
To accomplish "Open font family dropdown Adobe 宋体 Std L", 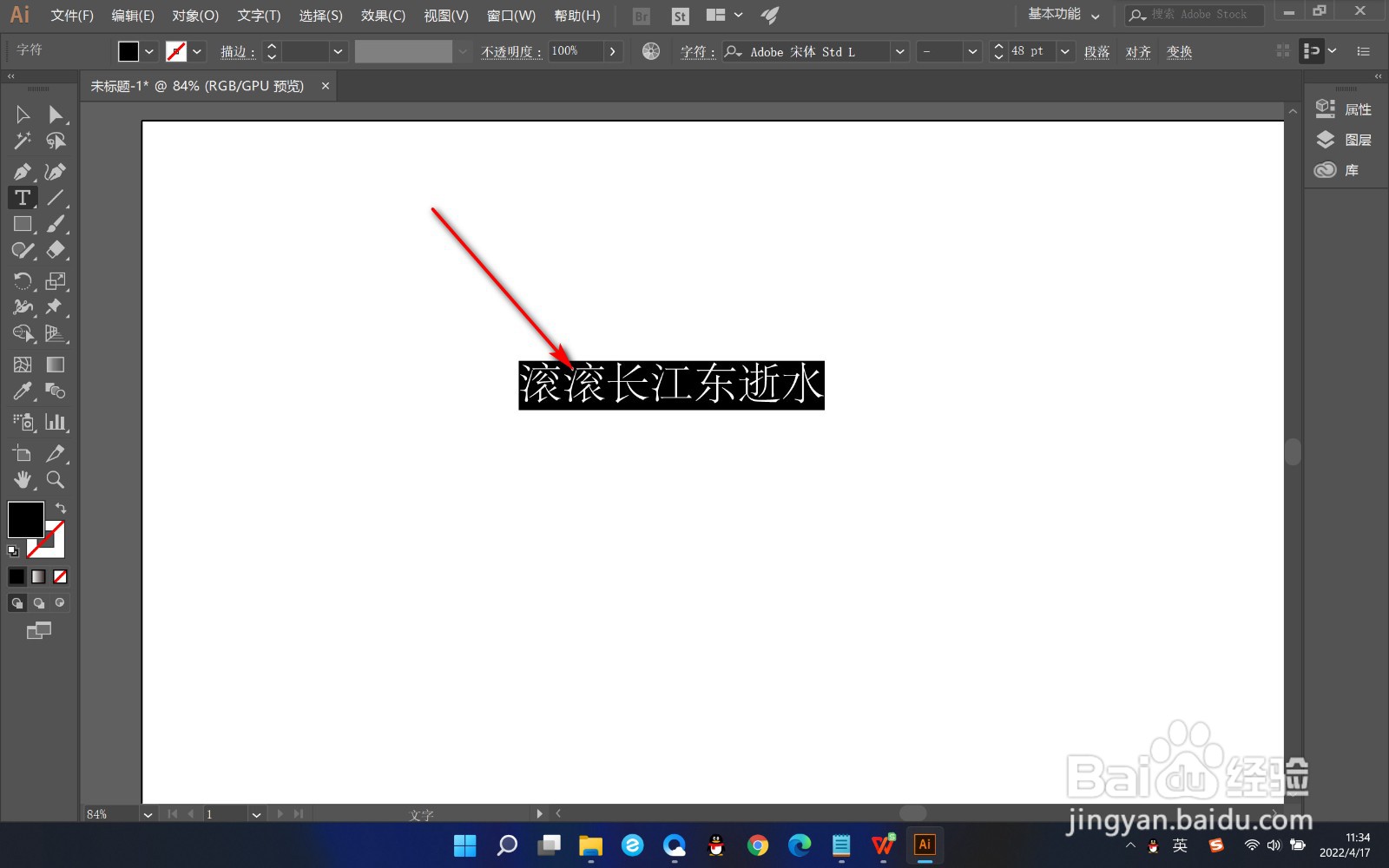I will [900, 51].
